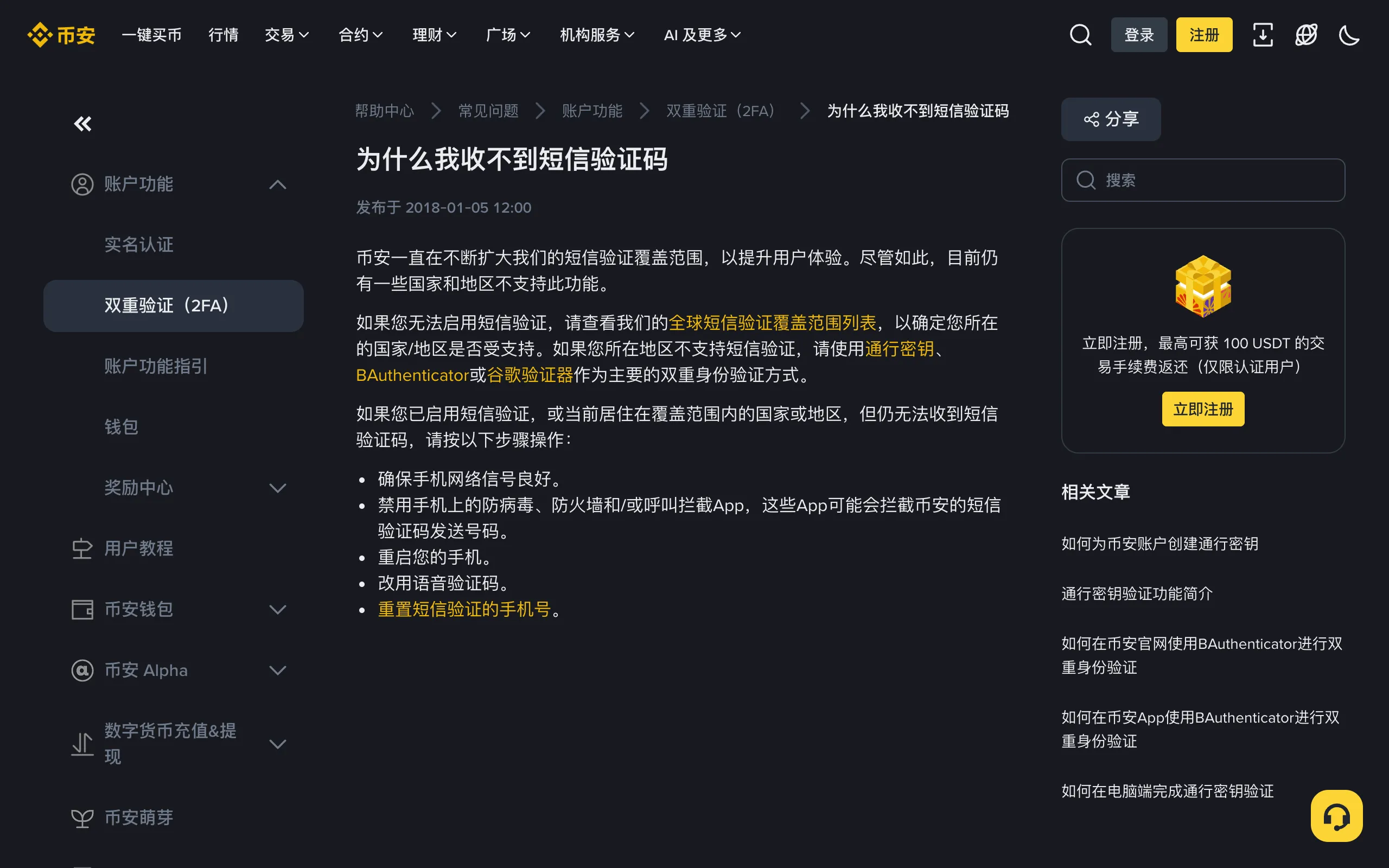
Task: Expand the 奖励中心 chevron
Action: point(278,488)
